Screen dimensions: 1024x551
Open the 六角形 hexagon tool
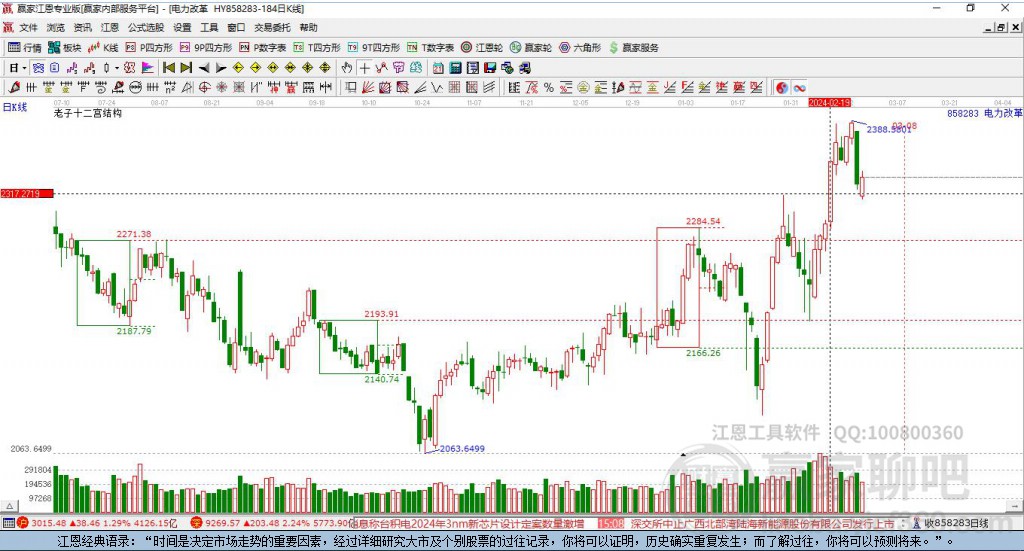pos(580,48)
